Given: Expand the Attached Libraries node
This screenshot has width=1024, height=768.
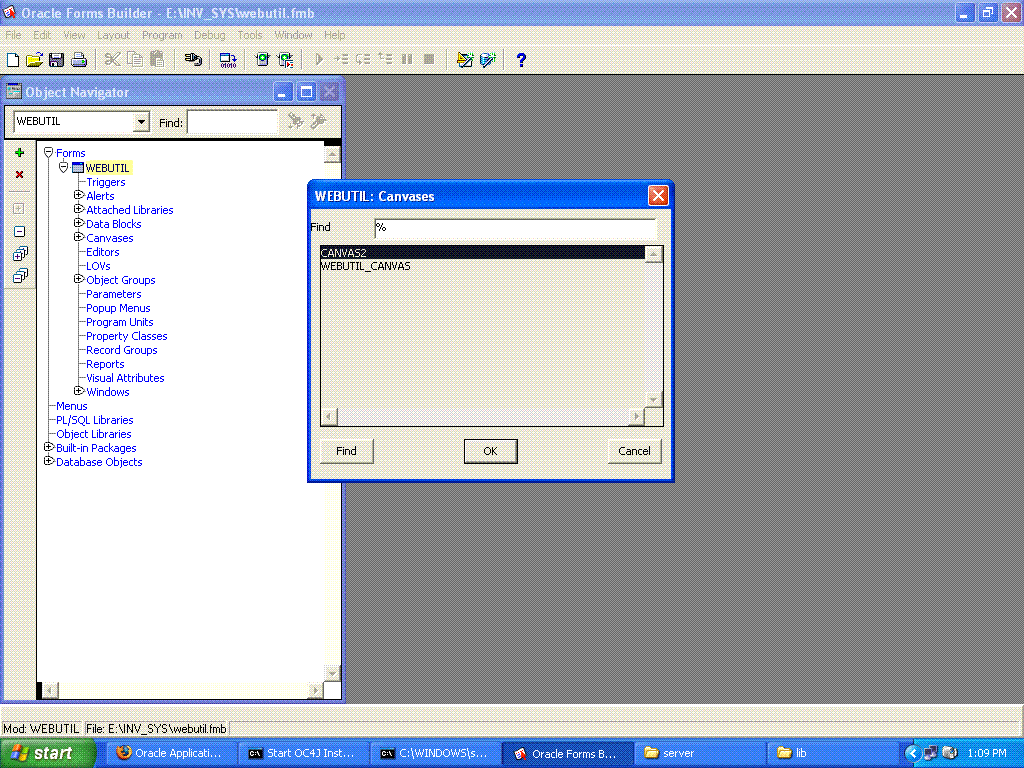Looking at the screenshot, I should pyautogui.click(x=78, y=210).
